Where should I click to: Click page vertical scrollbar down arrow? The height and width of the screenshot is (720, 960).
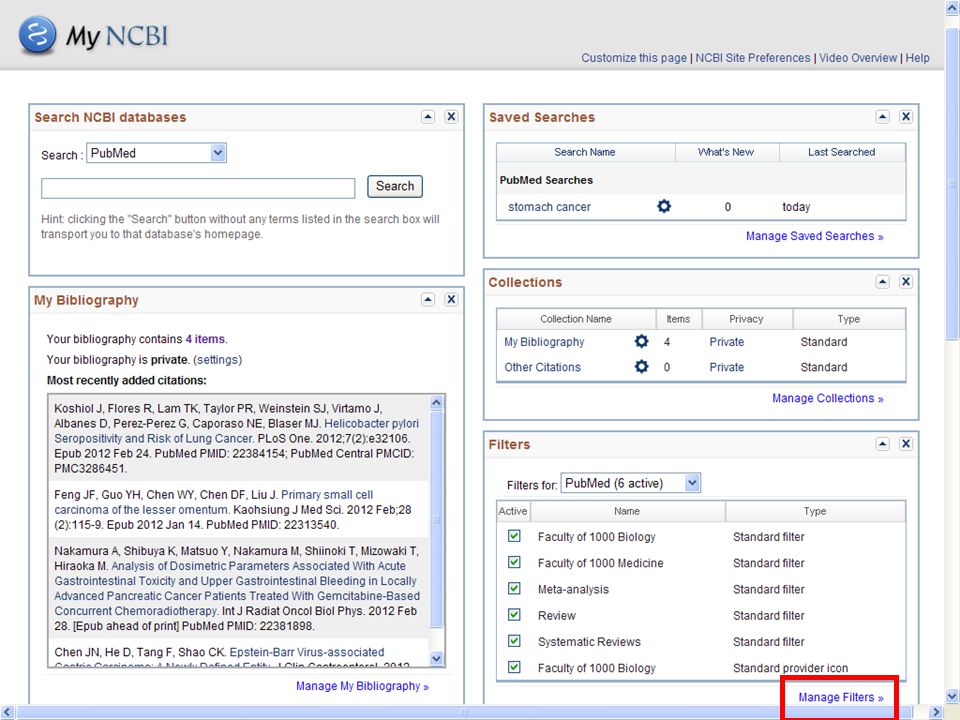[952, 696]
